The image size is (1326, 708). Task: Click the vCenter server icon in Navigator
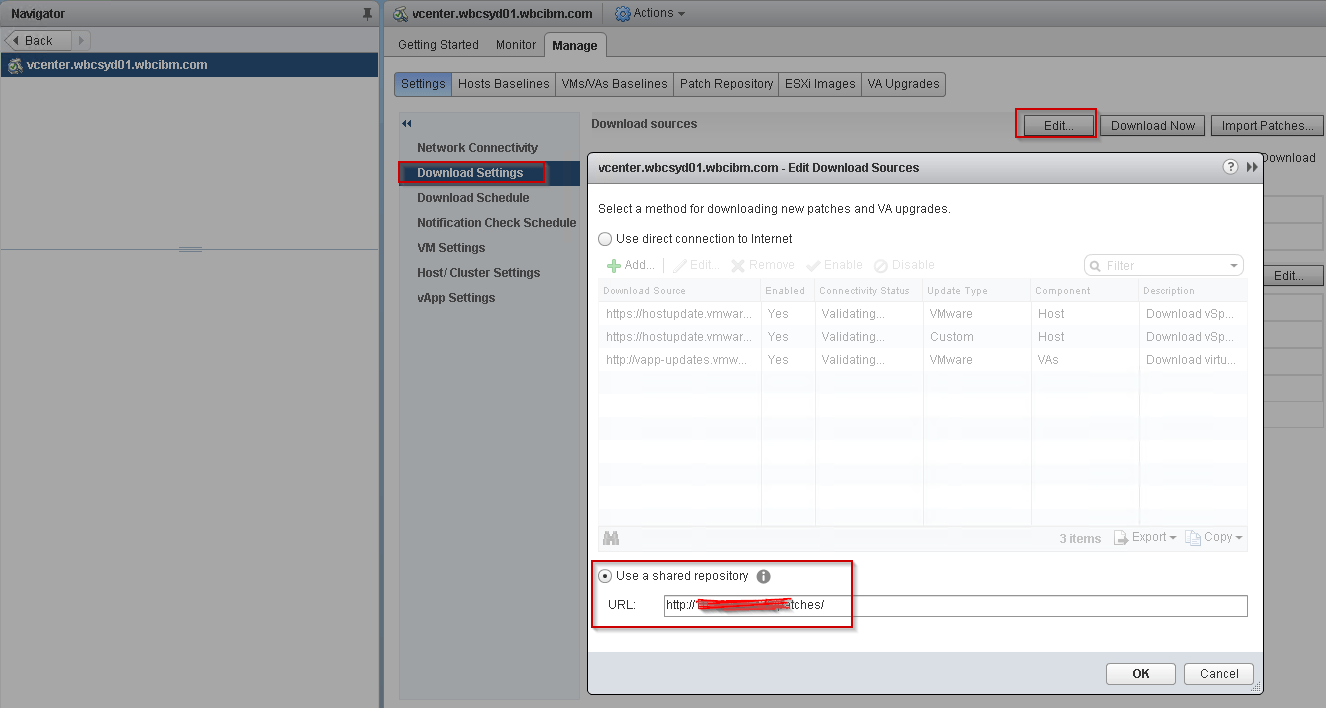pos(14,65)
